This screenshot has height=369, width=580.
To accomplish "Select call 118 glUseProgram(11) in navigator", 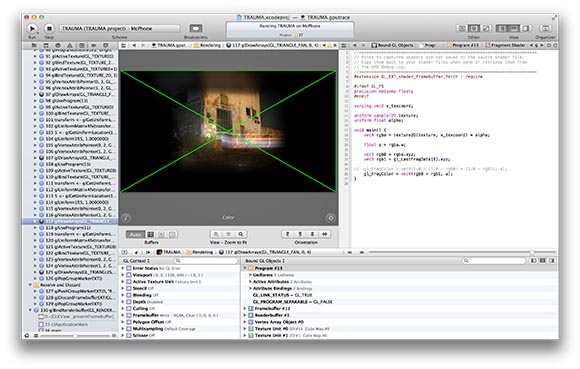I will [x=70, y=228].
